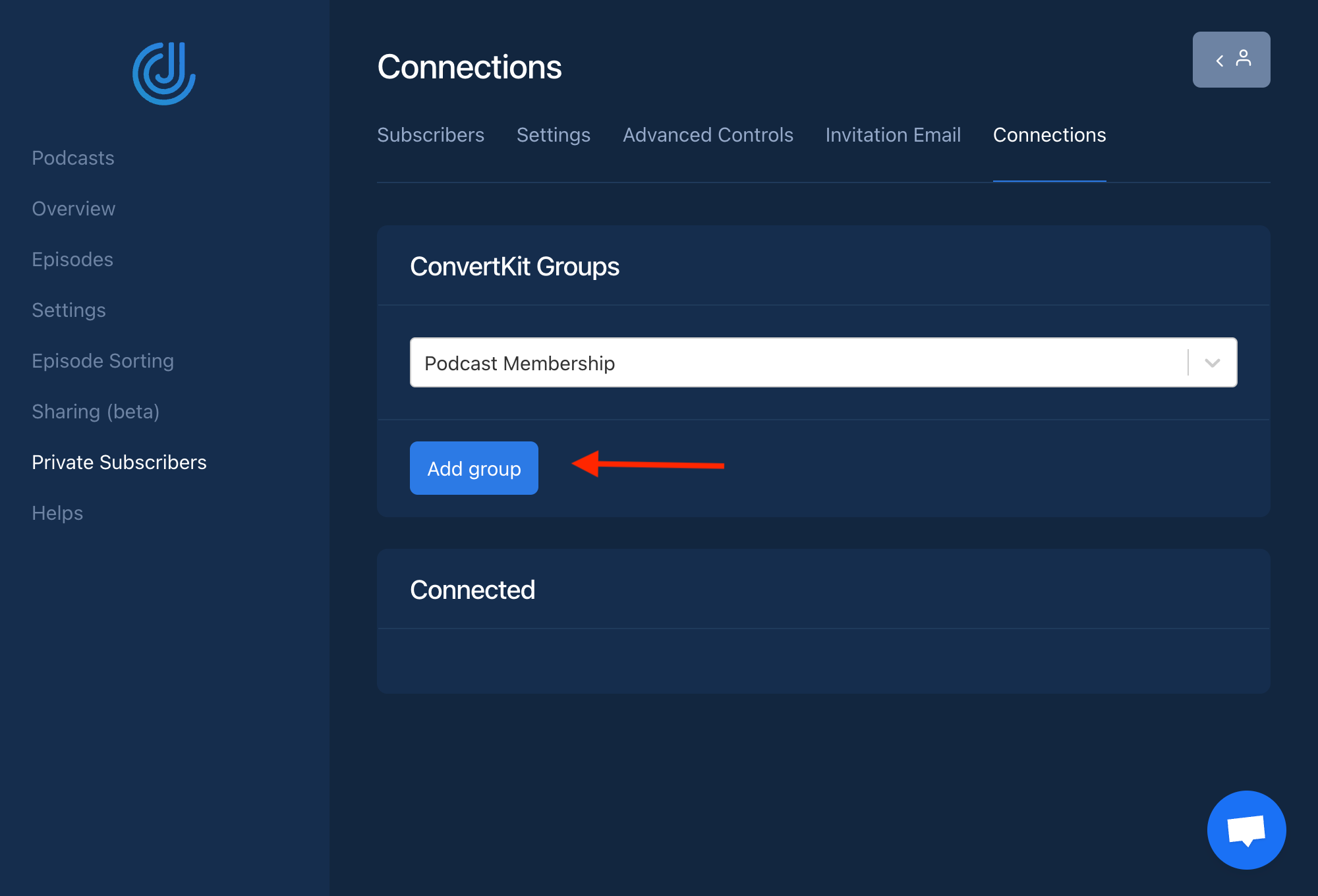
Task: Switch to the Settings tab
Action: click(554, 134)
